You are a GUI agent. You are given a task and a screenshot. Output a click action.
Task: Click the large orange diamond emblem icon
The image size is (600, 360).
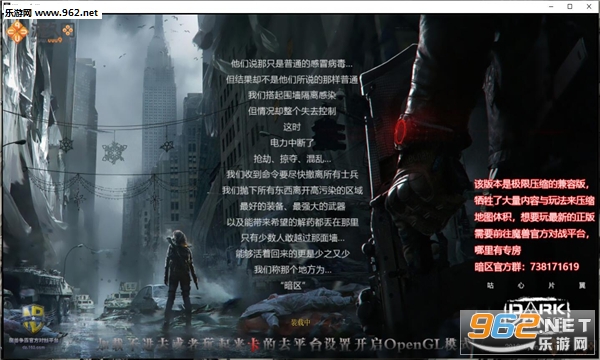click(x=17, y=31)
